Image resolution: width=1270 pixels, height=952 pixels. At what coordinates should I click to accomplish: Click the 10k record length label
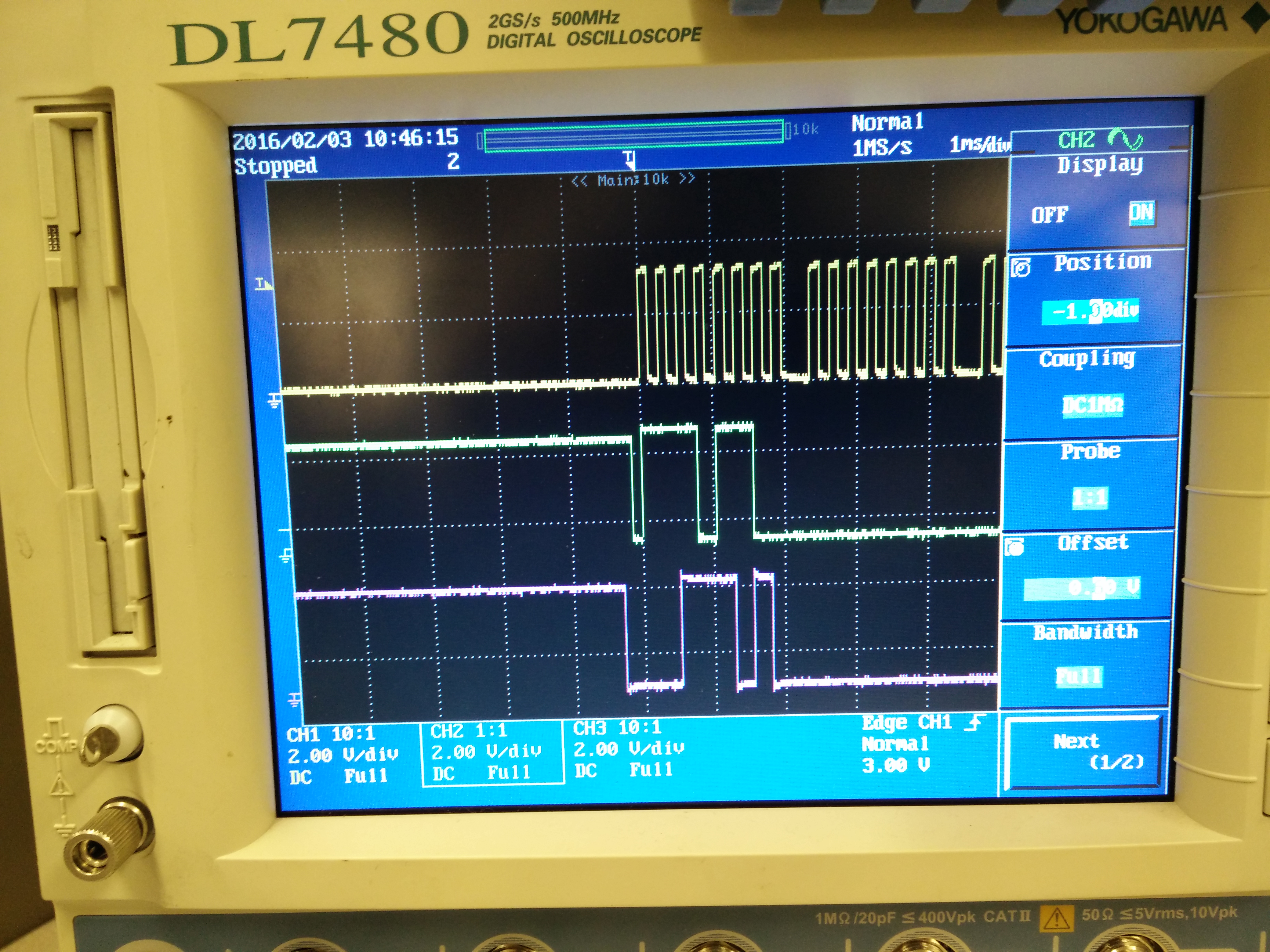805,129
